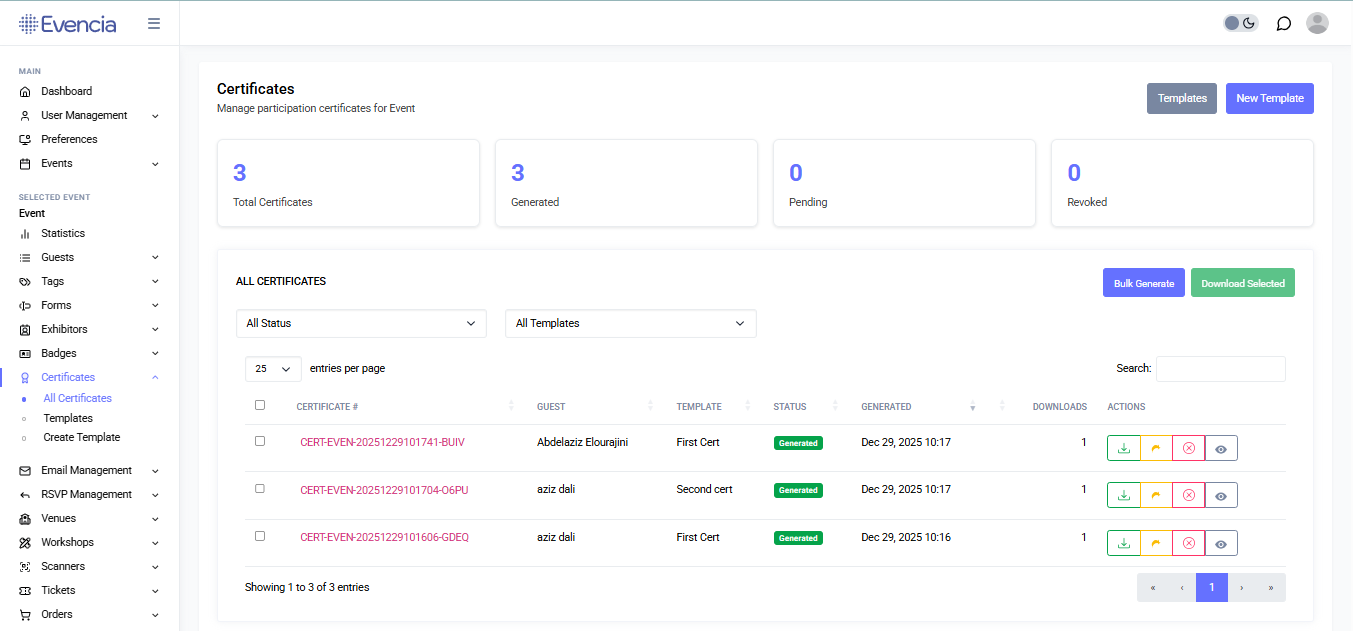
Task: Click inside the Search field
Action: click(1220, 368)
